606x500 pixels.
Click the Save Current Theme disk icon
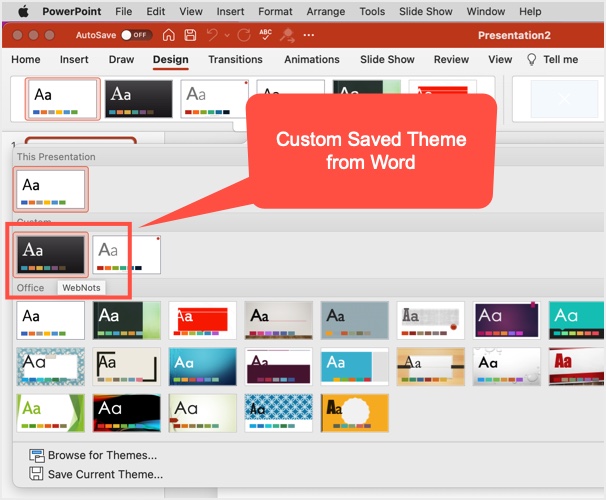(36, 474)
